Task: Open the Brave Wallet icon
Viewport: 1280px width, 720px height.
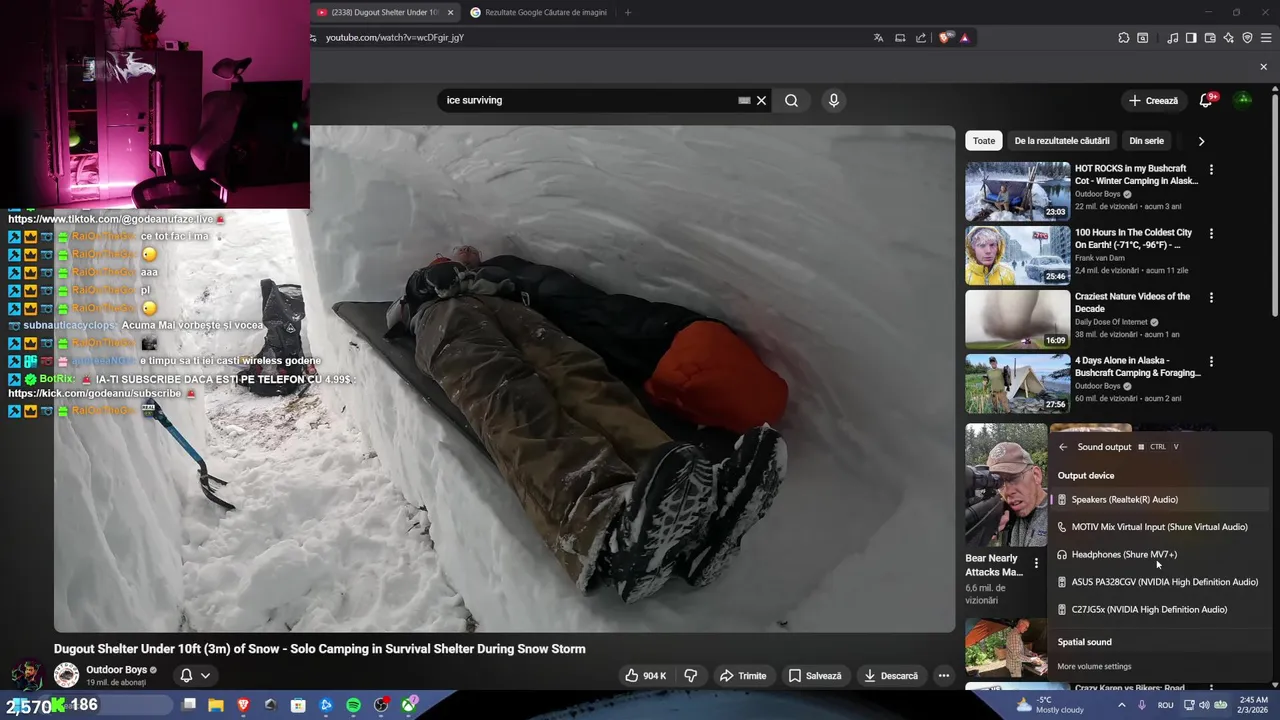Action: 1210,38
